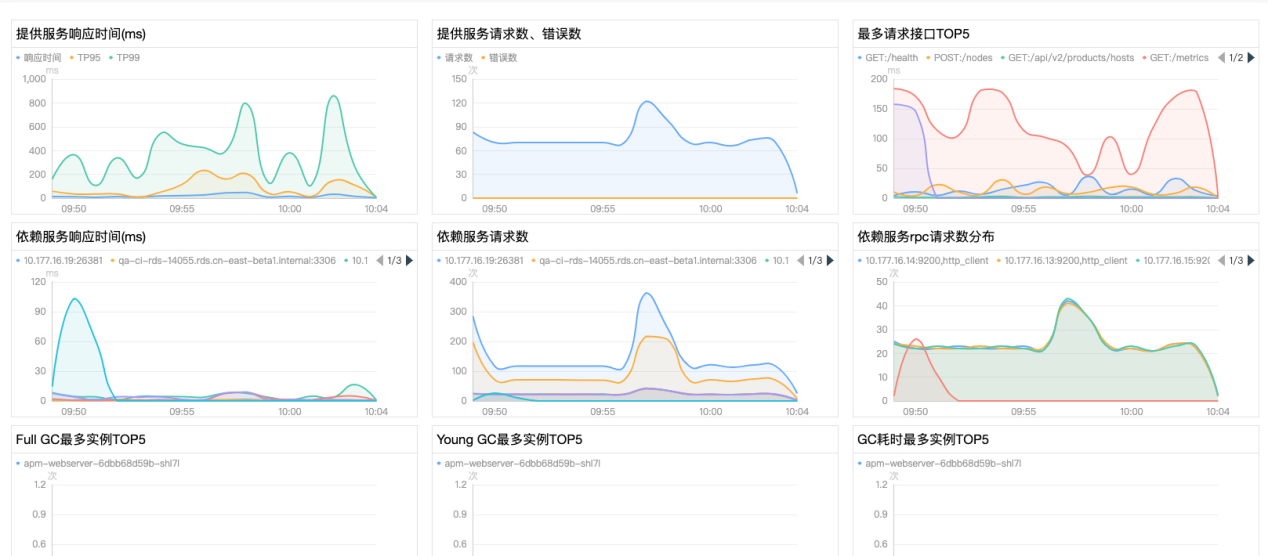
Task: Toggle the TP99 series legend
Action: pyautogui.click(x=127, y=58)
